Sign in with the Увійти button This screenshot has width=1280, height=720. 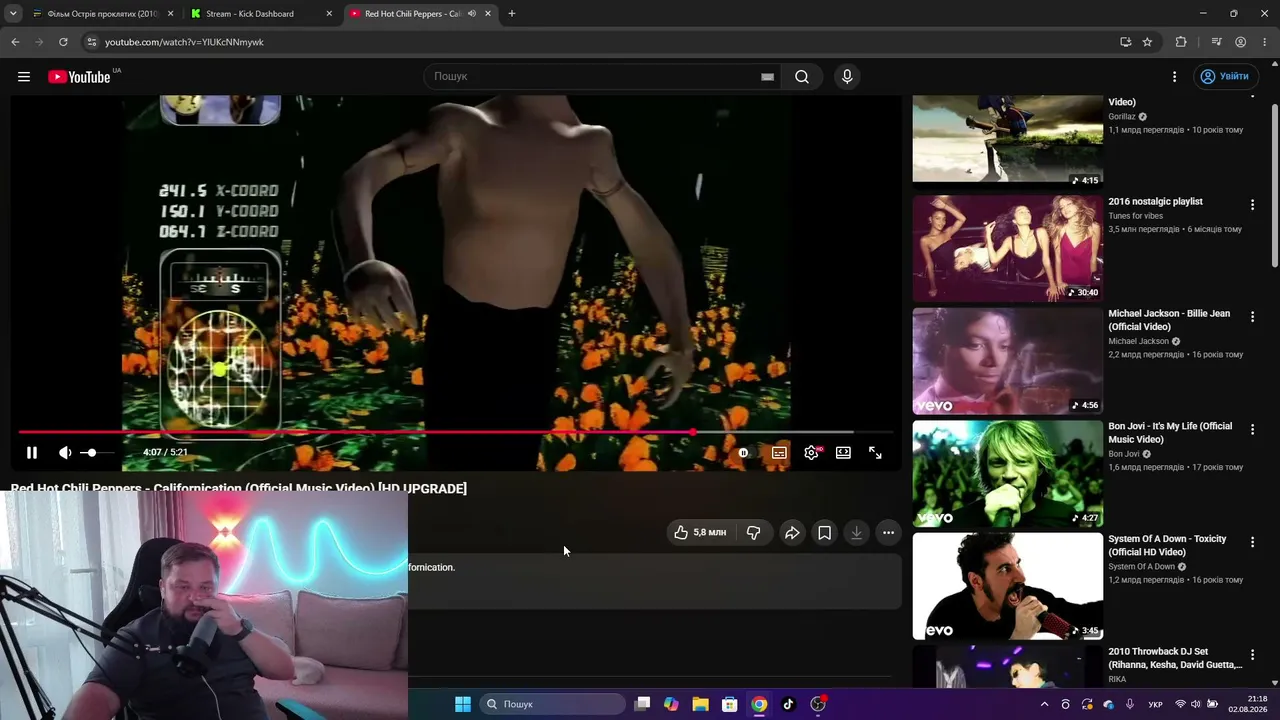click(x=1225, y=77)
